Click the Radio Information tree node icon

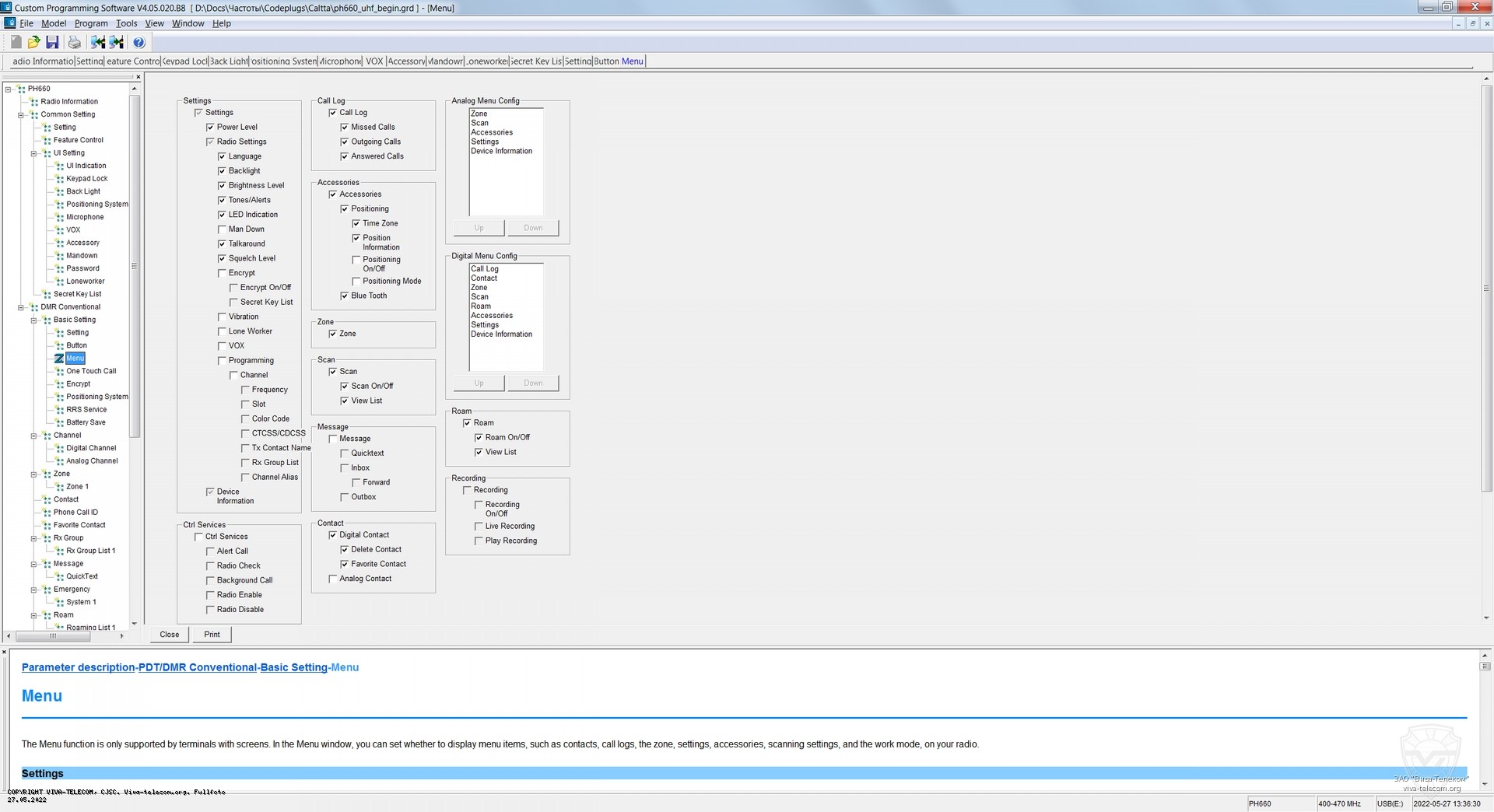[34, 102]
